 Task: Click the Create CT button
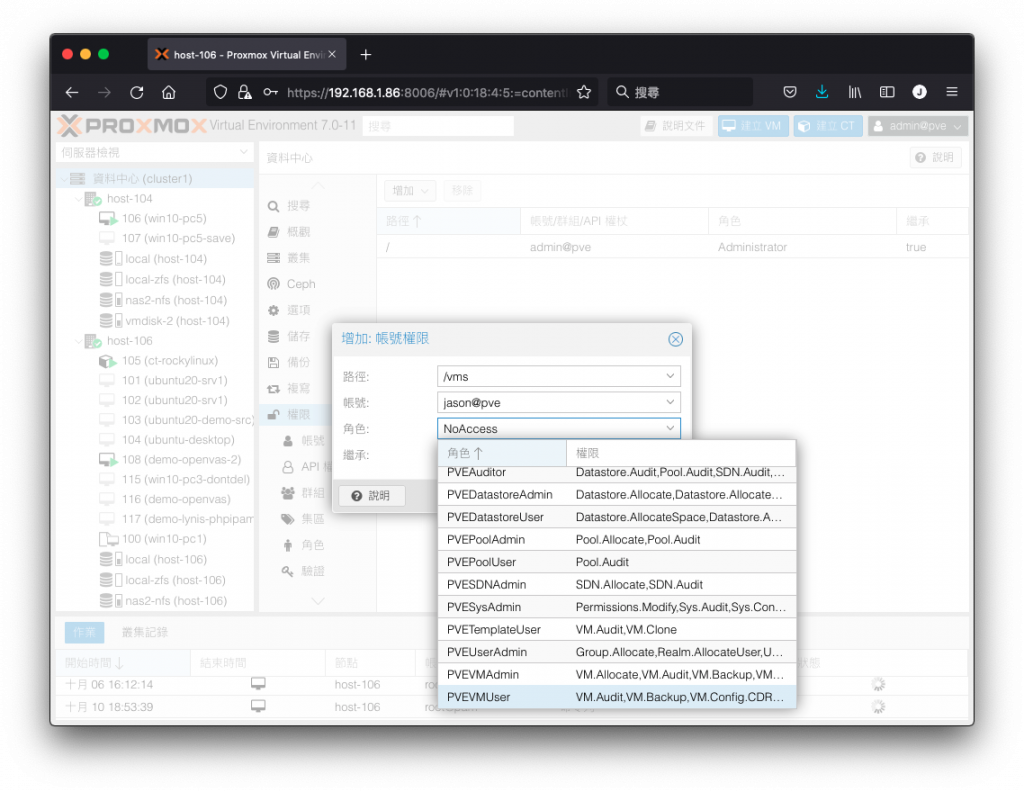(x=827, y=126)
